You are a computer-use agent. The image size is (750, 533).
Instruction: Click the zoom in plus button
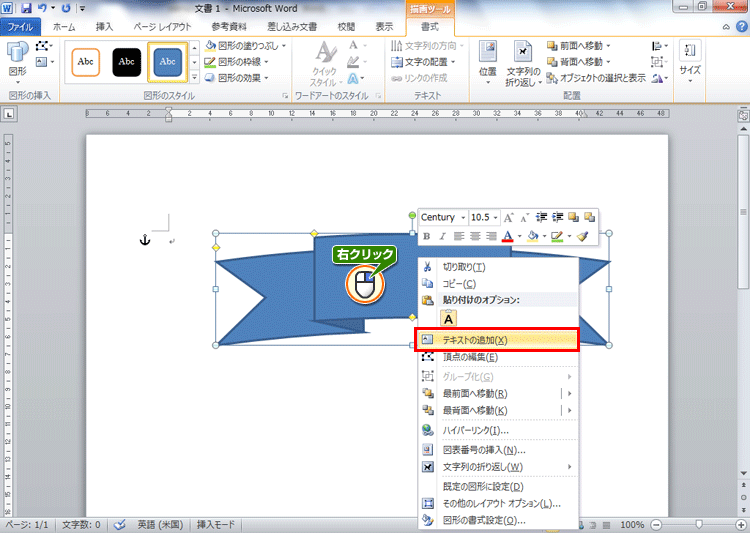coord(741,525)
